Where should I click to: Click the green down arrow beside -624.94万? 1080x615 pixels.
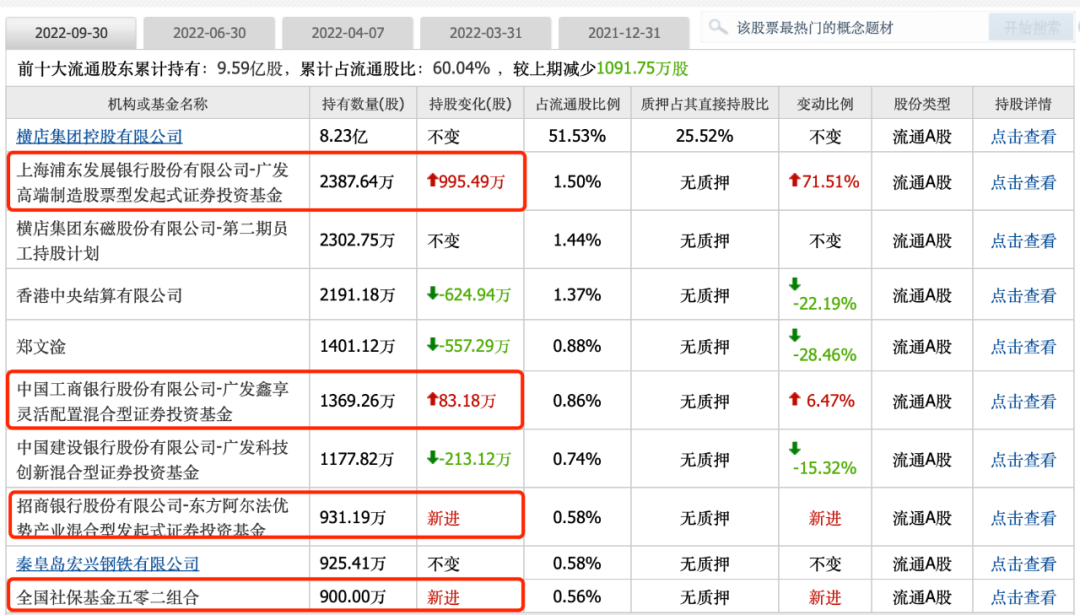(433, 294)
